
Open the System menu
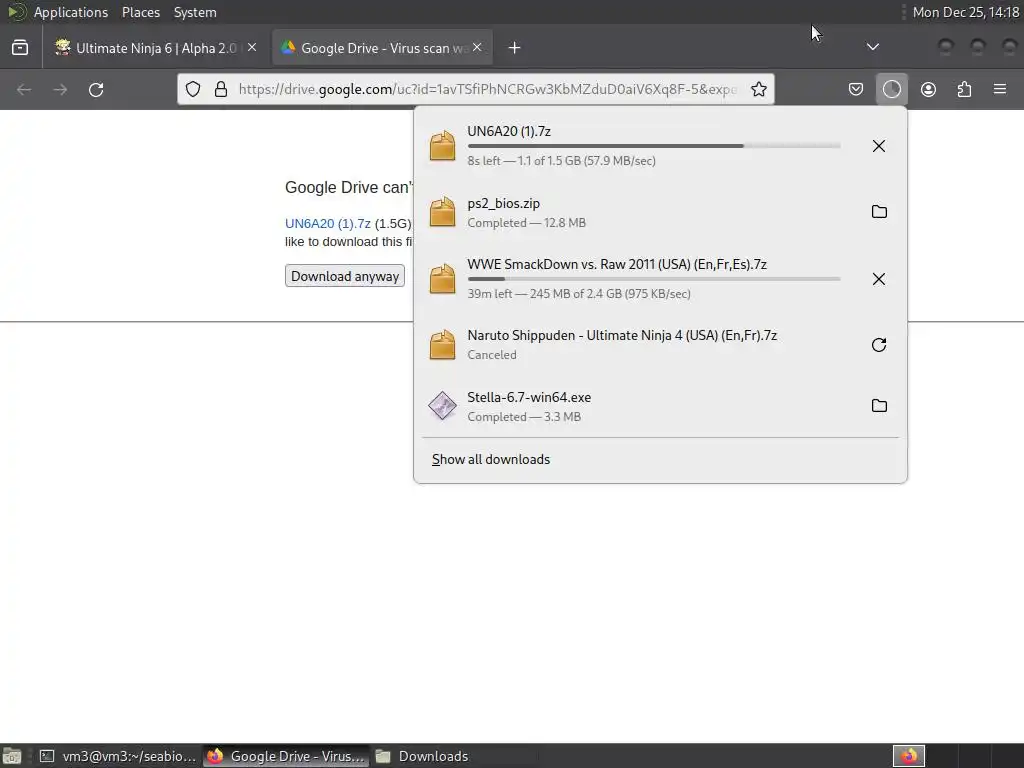pyautogui.click(x=195, y=12)
